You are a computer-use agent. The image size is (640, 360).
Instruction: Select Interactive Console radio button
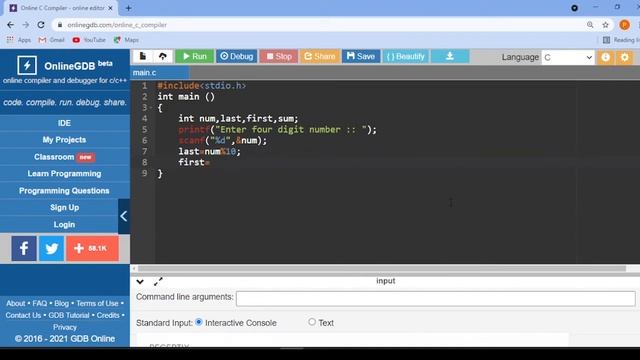(x=199, y=322)
